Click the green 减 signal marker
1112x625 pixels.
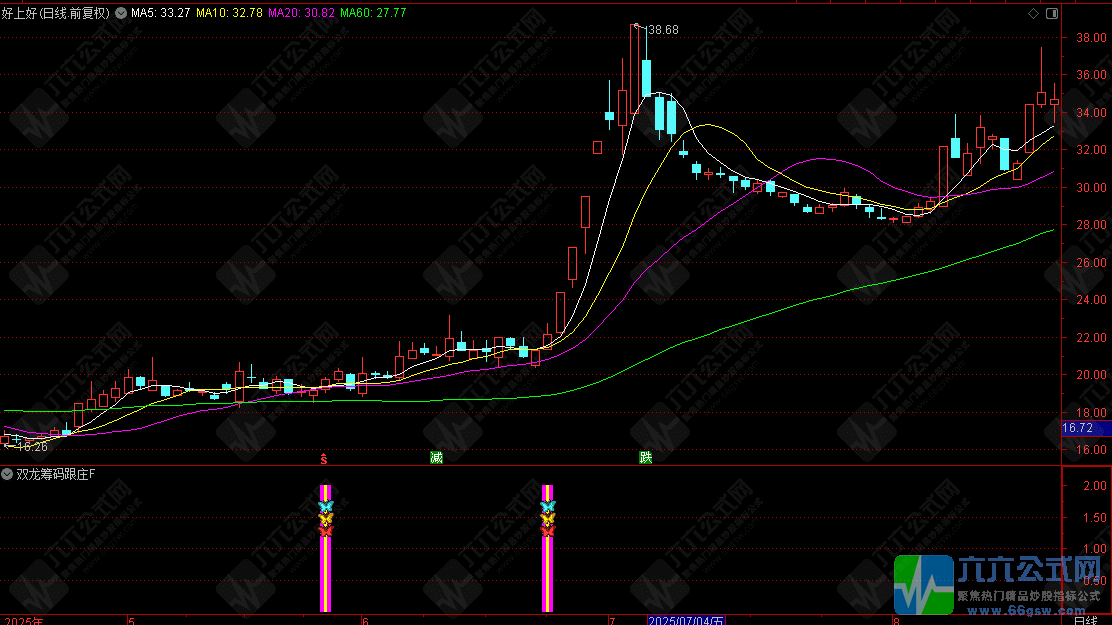click(436, 458)
